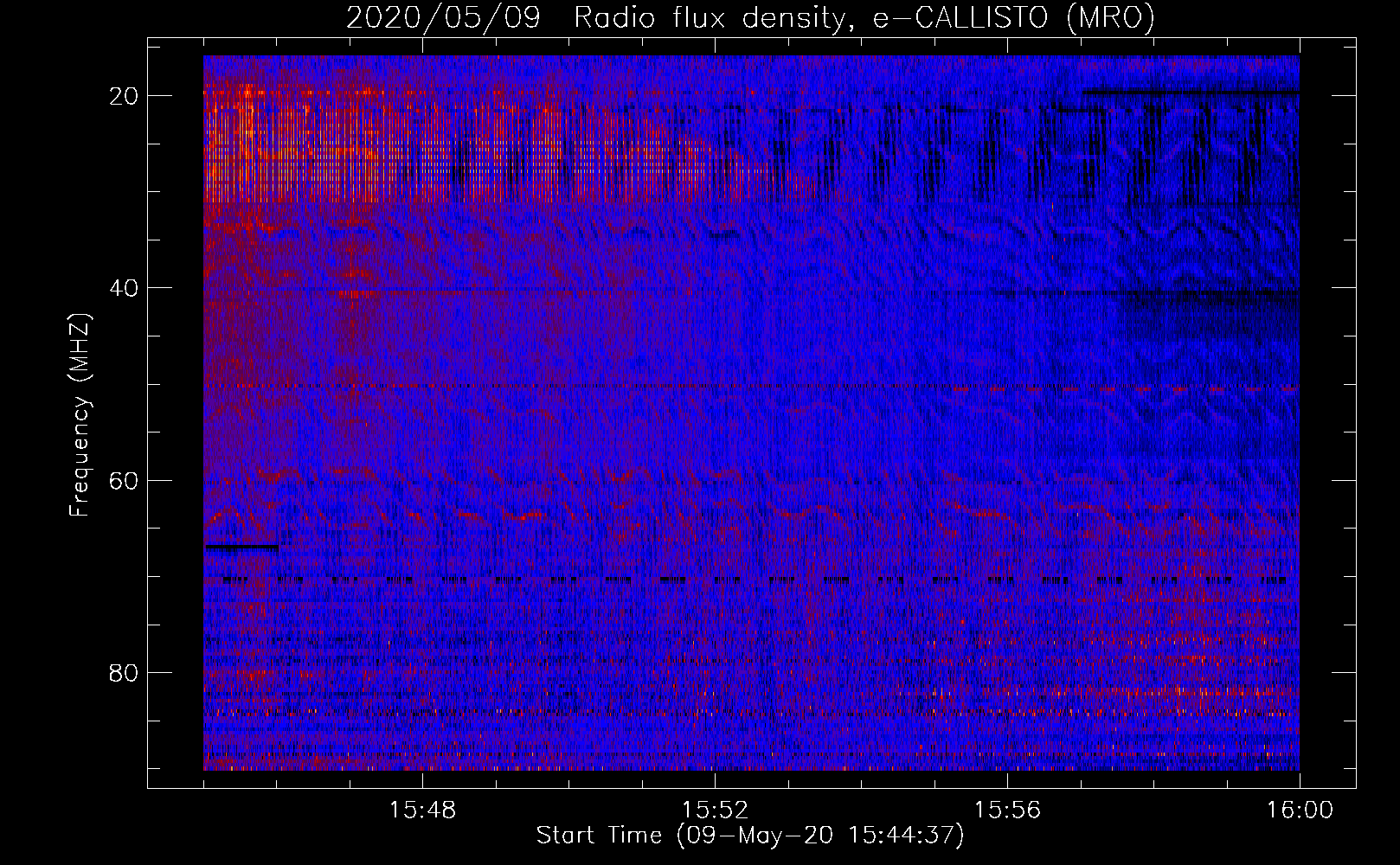This screenshot has height=865, width=1400.
Task: Select the 'Frequency (MHZ)' axis label
Action: (x=80, y=413)
